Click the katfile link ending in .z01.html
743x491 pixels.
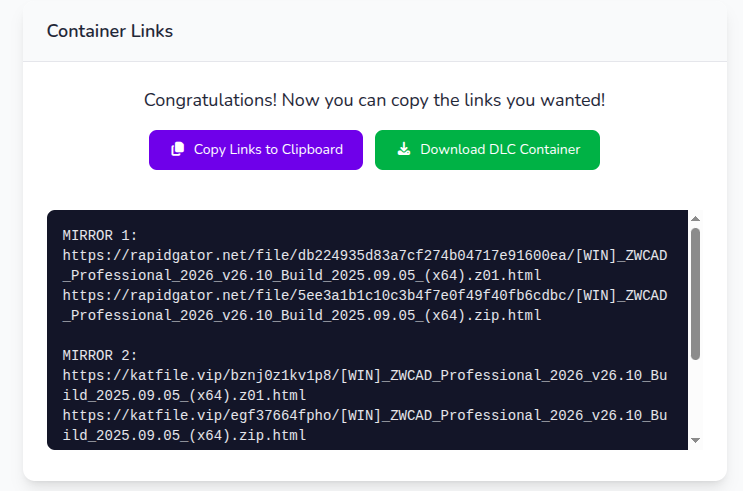click(364, 385)
